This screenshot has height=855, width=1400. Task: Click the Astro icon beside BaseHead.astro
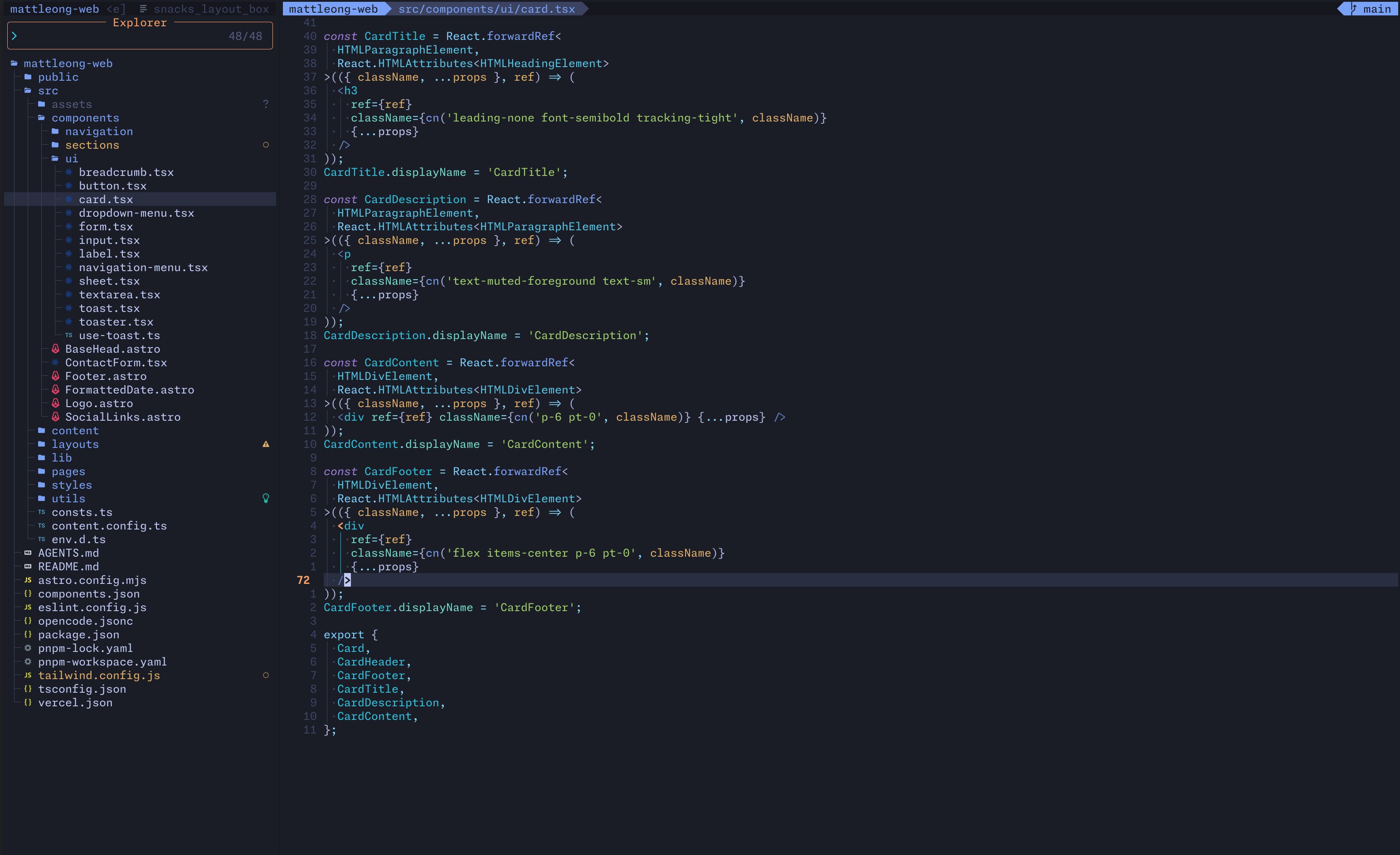click(55, 349)
